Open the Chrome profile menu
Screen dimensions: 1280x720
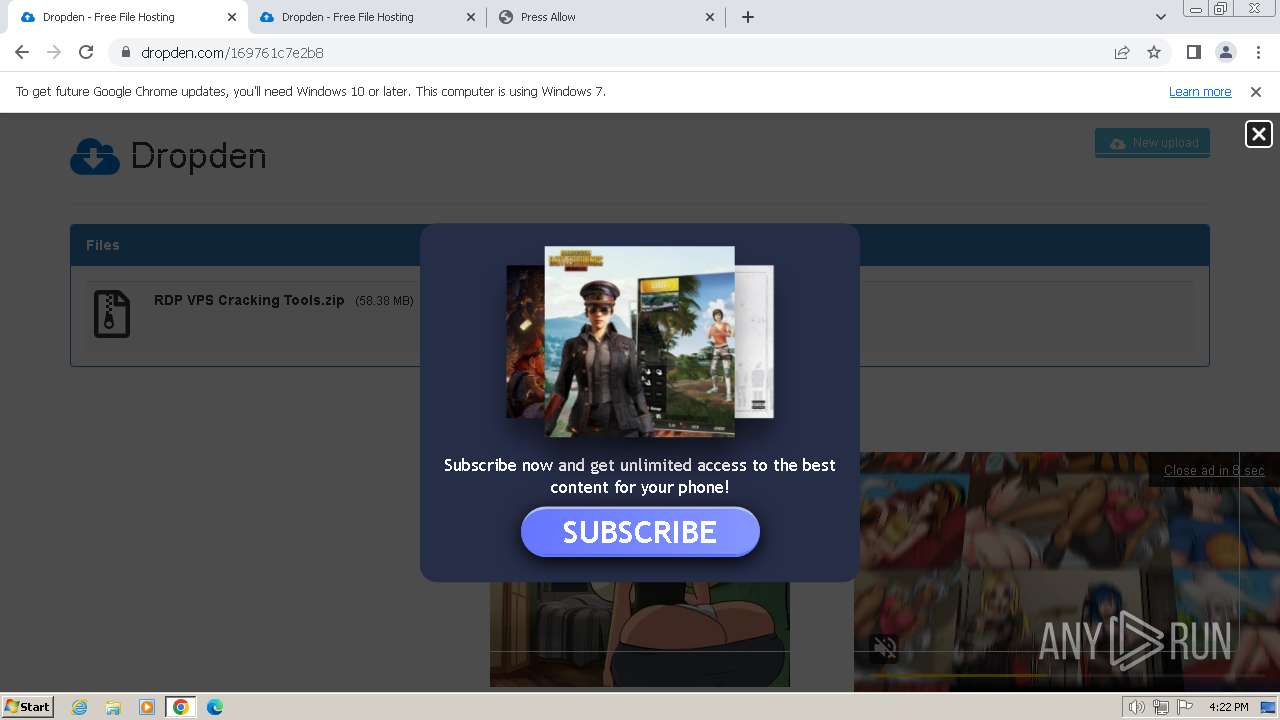pyautogui.click(x=1225, y=52)
